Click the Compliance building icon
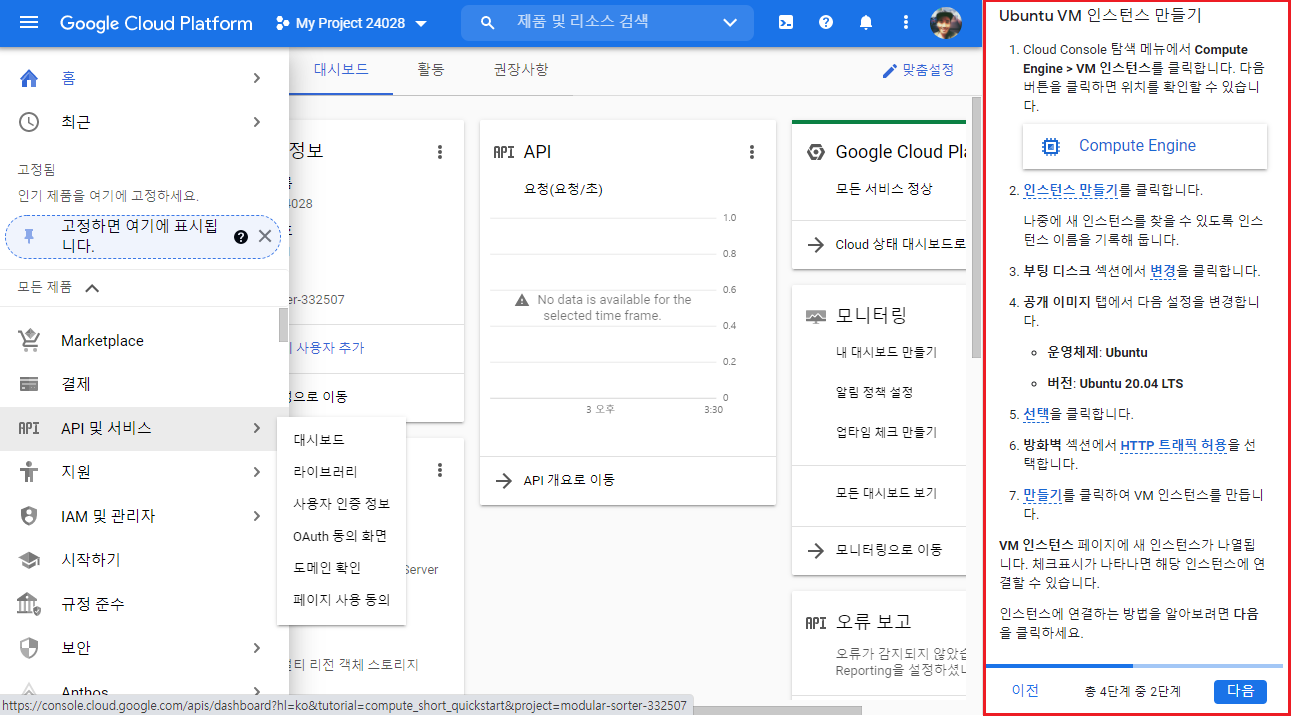 click(x=29, y=604)
